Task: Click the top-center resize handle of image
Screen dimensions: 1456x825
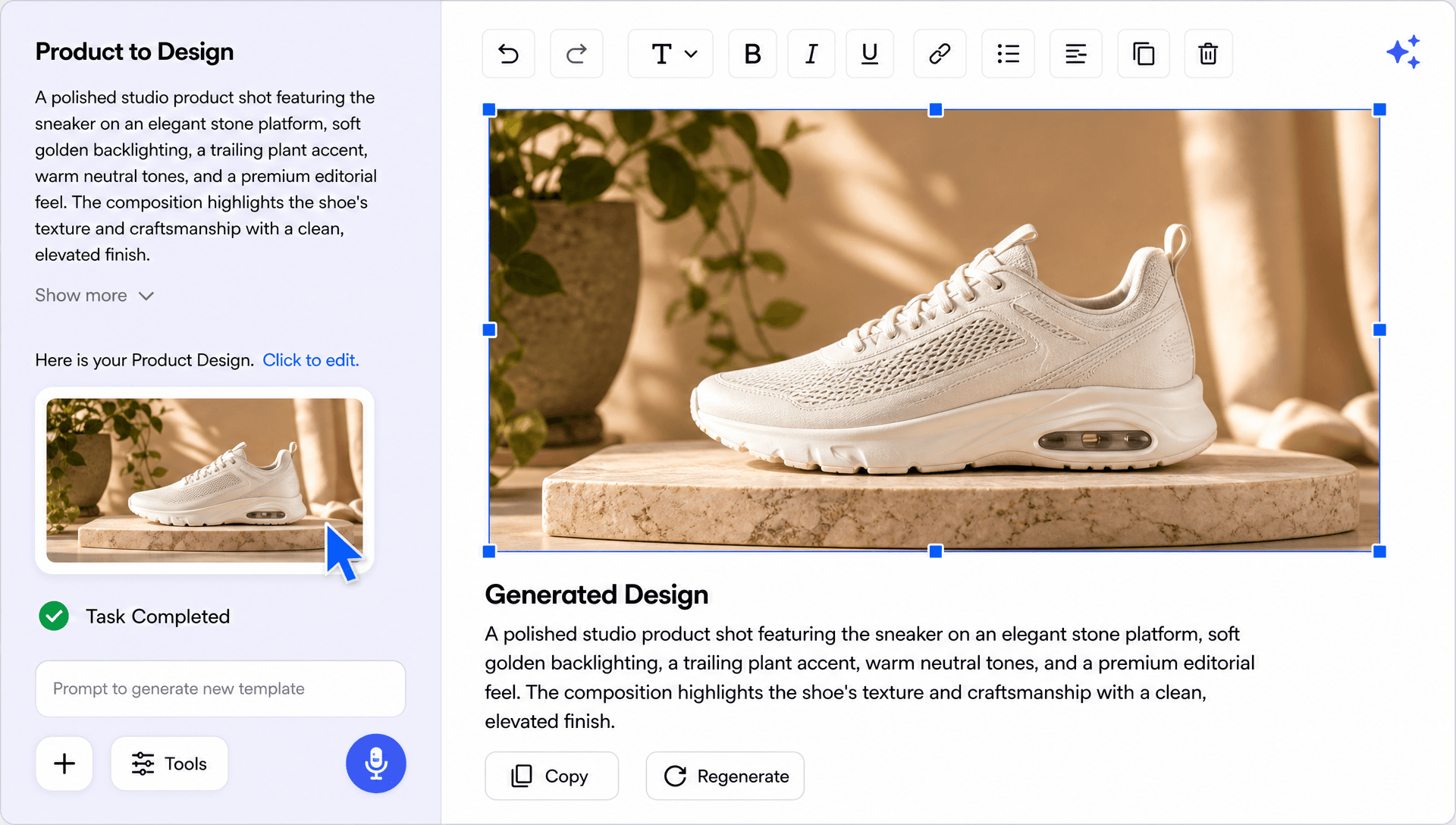Action: (936, 110)
